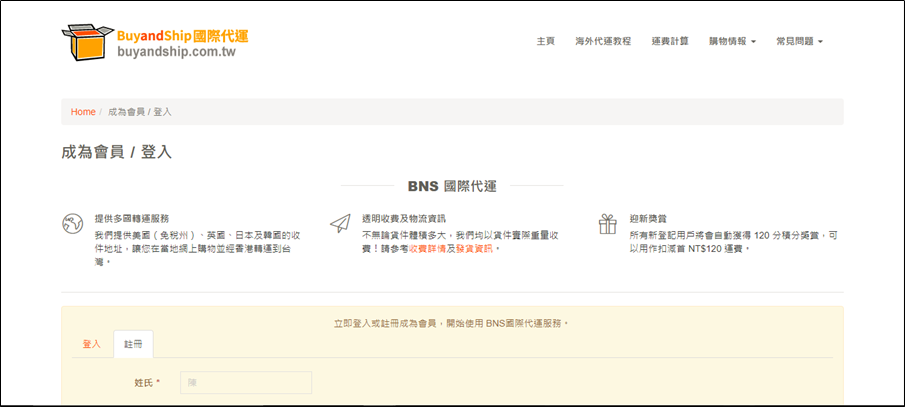The width and height of the screenshot is (905, 407).
Task: Go to 海外代運教程 in the navigation
Action: (603, 42)
